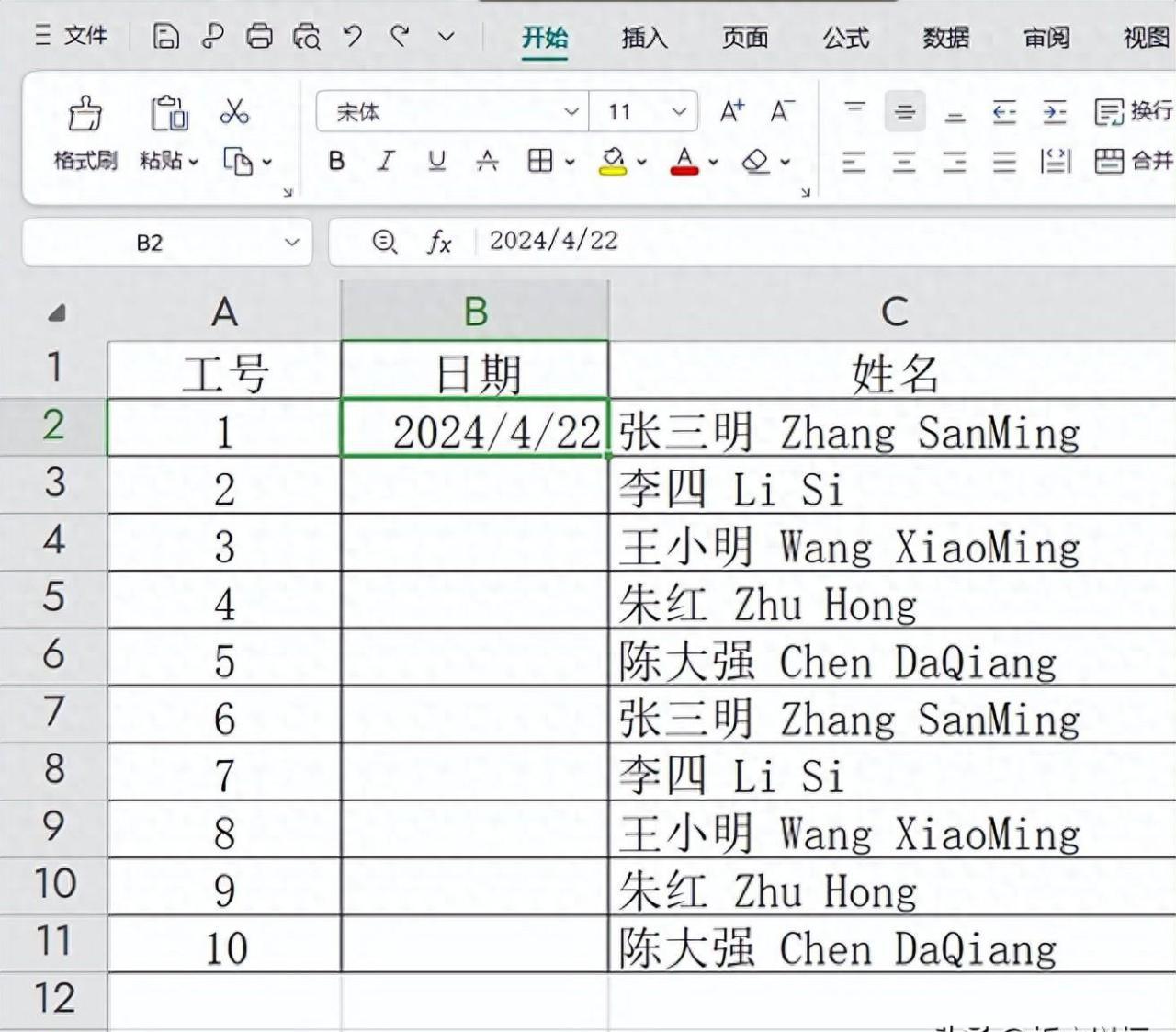Select column C header
Image resolution: width=1176 pixels, height=1032 pixels.
click(892, 311)
